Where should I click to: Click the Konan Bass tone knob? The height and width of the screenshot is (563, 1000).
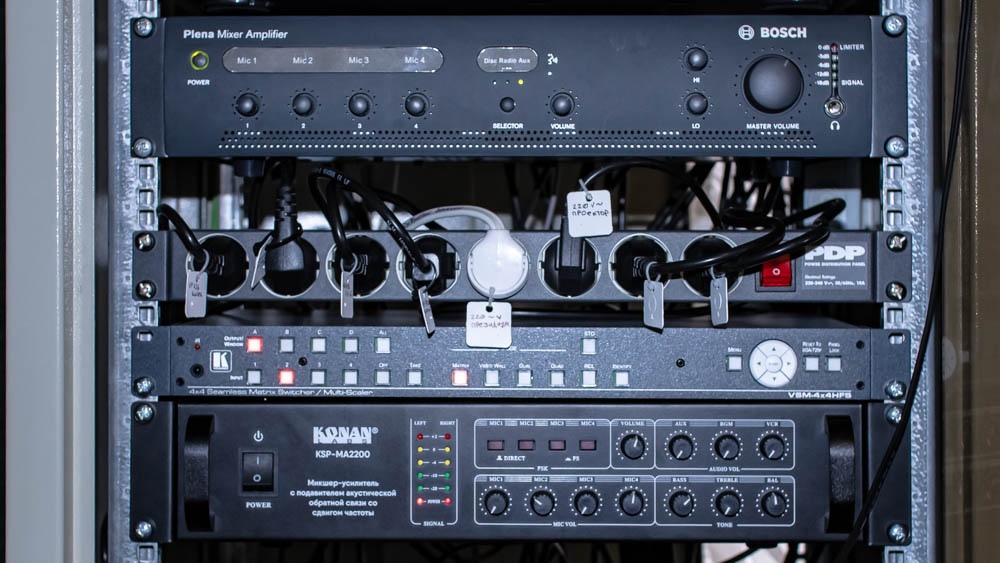(681, 501)
